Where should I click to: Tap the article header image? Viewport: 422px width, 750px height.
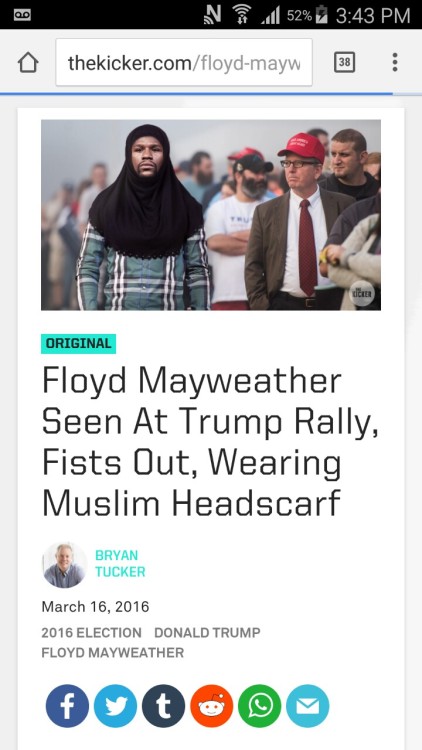coord(211,215)
